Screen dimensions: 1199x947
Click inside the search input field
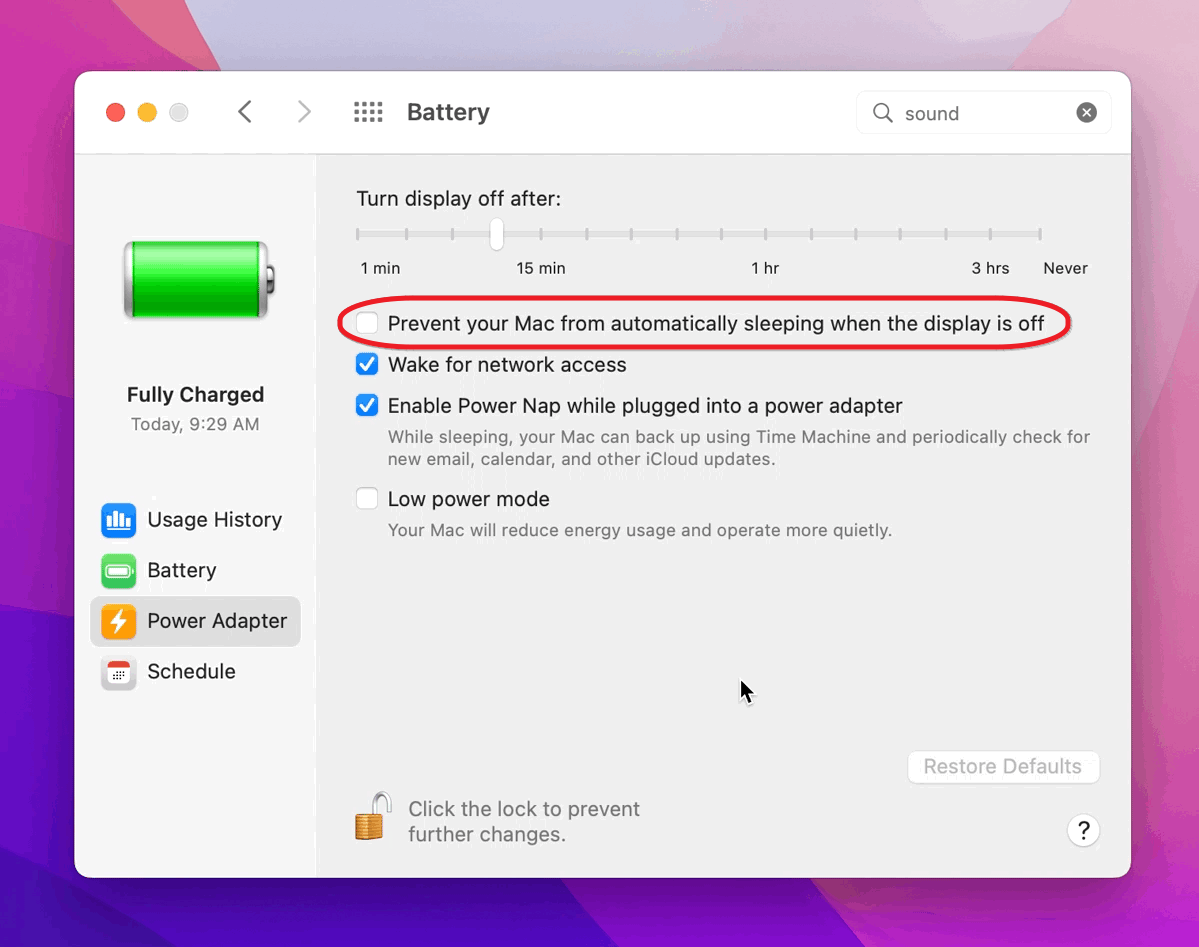pyautogui.click(x=960, y=113)
